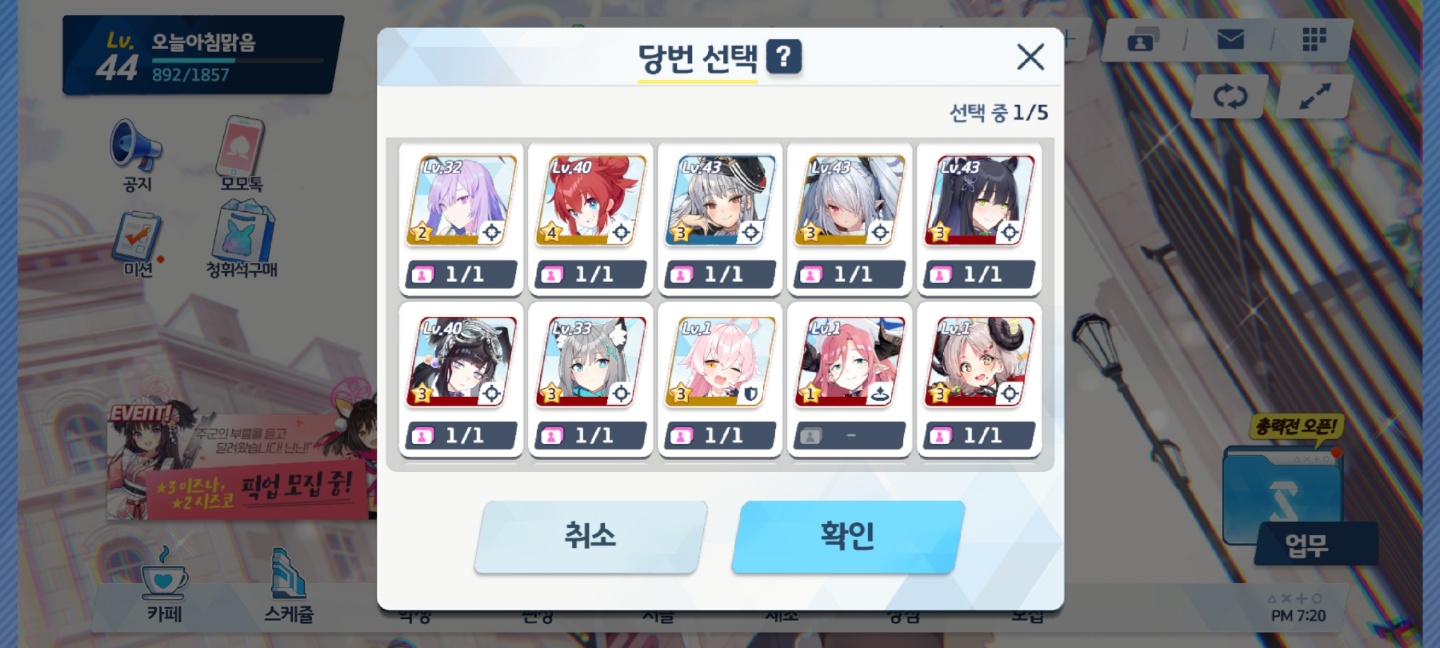Open the 미션 checklist icon

pyautogui.click(x=136, y=236)
